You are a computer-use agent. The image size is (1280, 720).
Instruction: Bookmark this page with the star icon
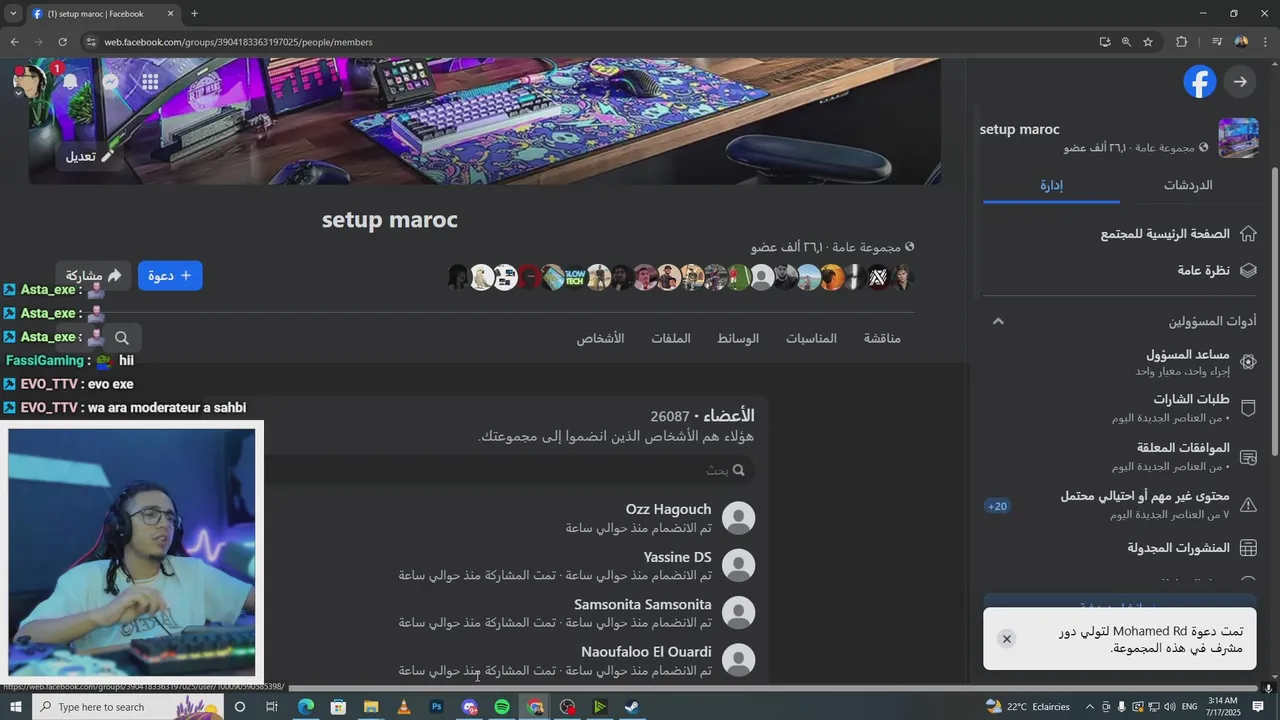click(1148, 42)
